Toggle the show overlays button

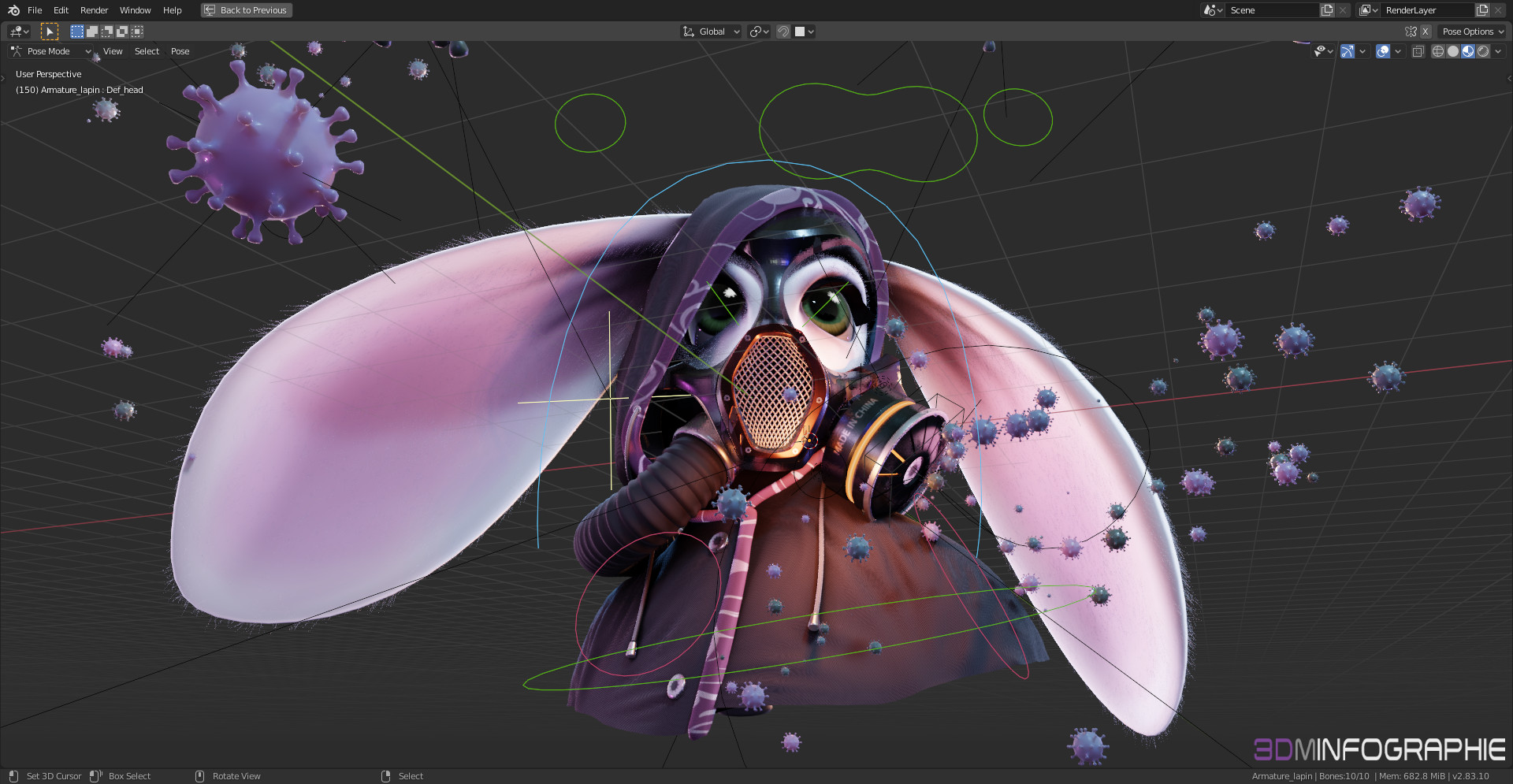1383,51
